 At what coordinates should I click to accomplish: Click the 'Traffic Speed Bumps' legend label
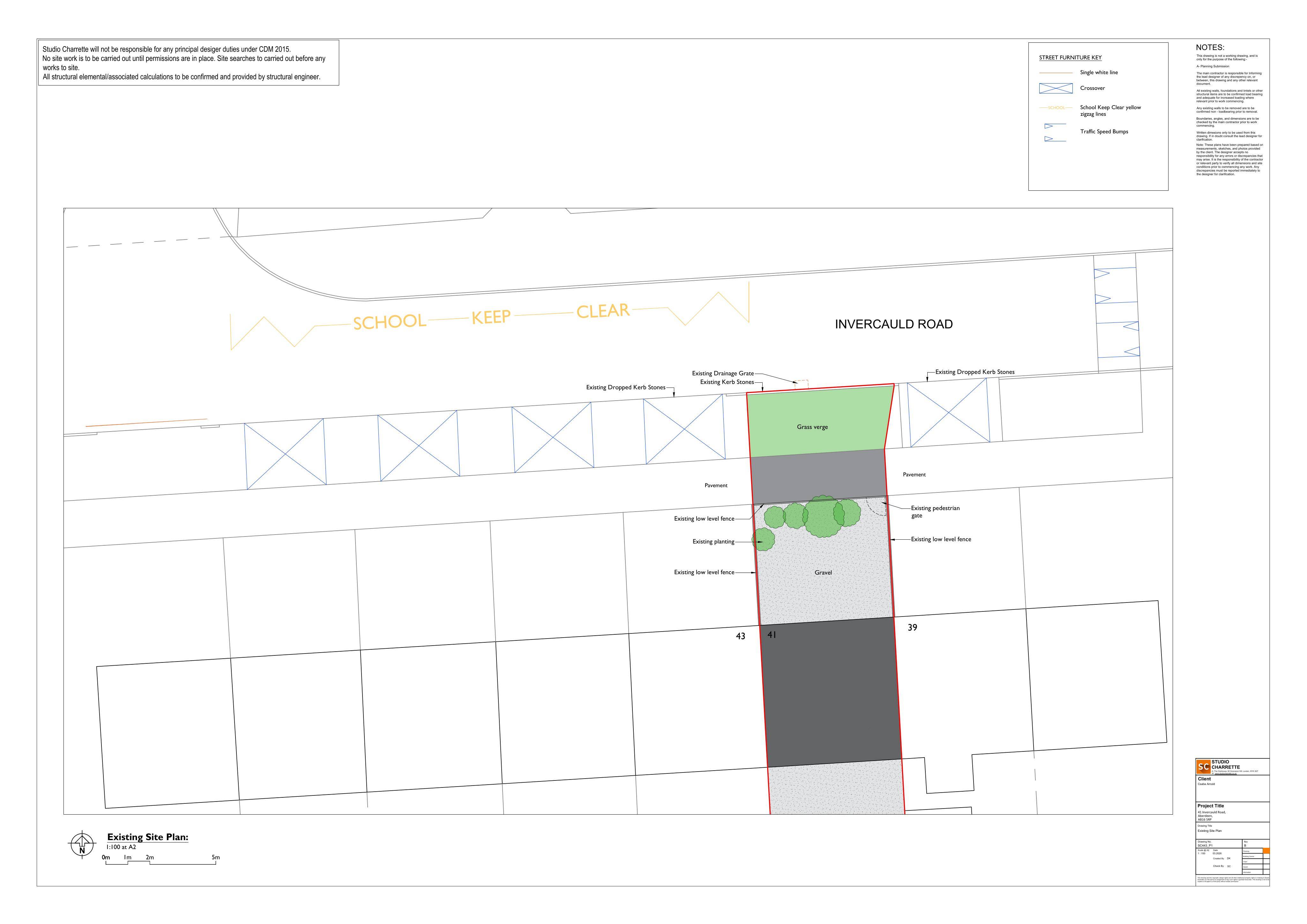[x=1104, y=131]
